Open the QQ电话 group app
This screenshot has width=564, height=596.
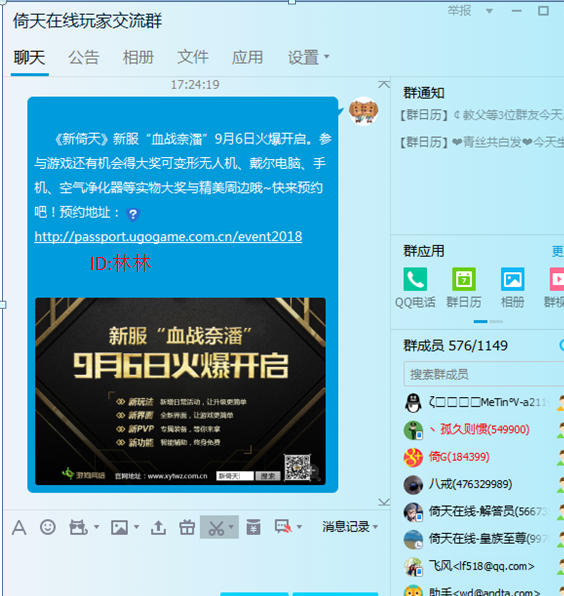(415, 279)
